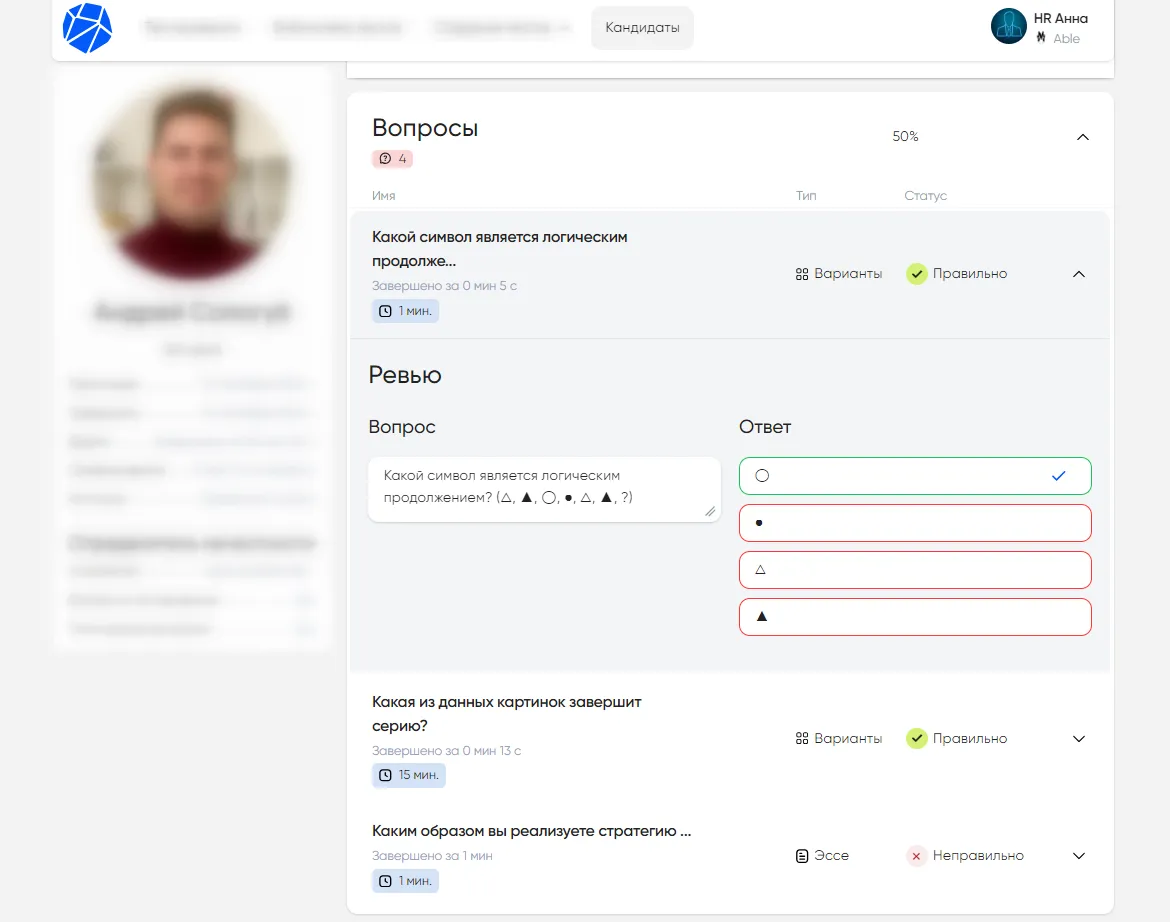Select the hollow circle answer option

coord(914,476)
